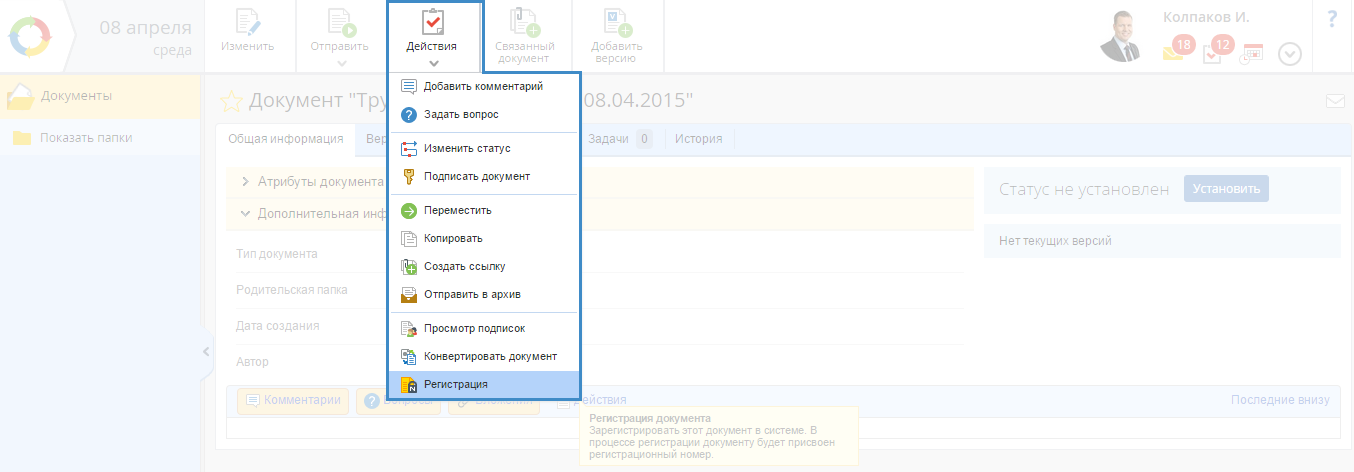
Task: Click the subscriptions icon beside Просмотр подписок
Action: [408, 329]
